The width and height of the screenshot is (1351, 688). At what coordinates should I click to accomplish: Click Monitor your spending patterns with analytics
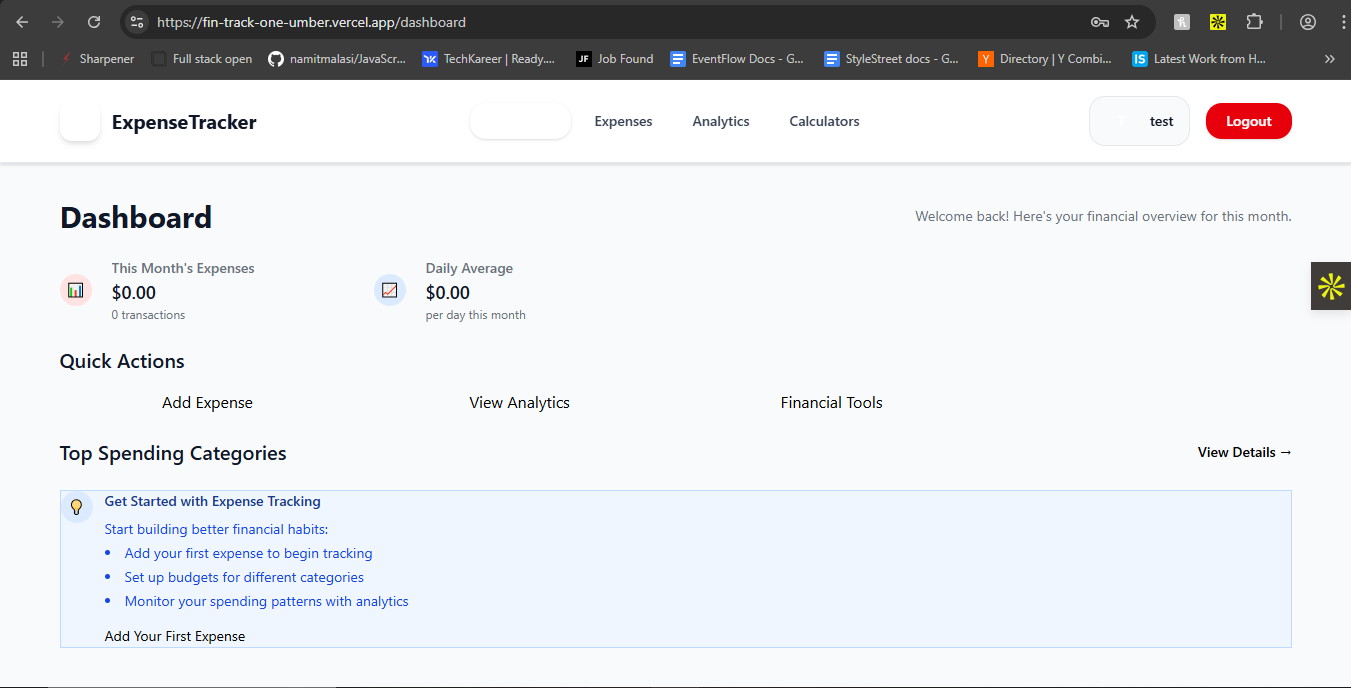pos(267,601)
